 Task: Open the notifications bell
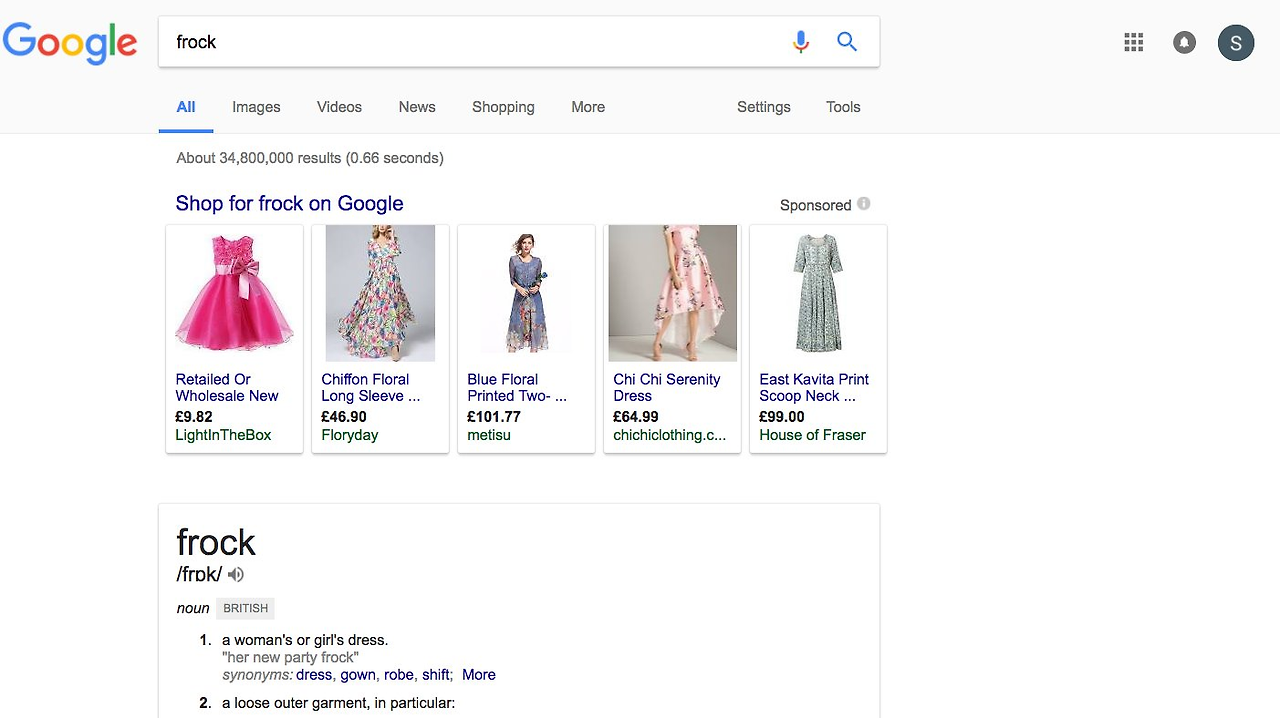(1184, 42)
